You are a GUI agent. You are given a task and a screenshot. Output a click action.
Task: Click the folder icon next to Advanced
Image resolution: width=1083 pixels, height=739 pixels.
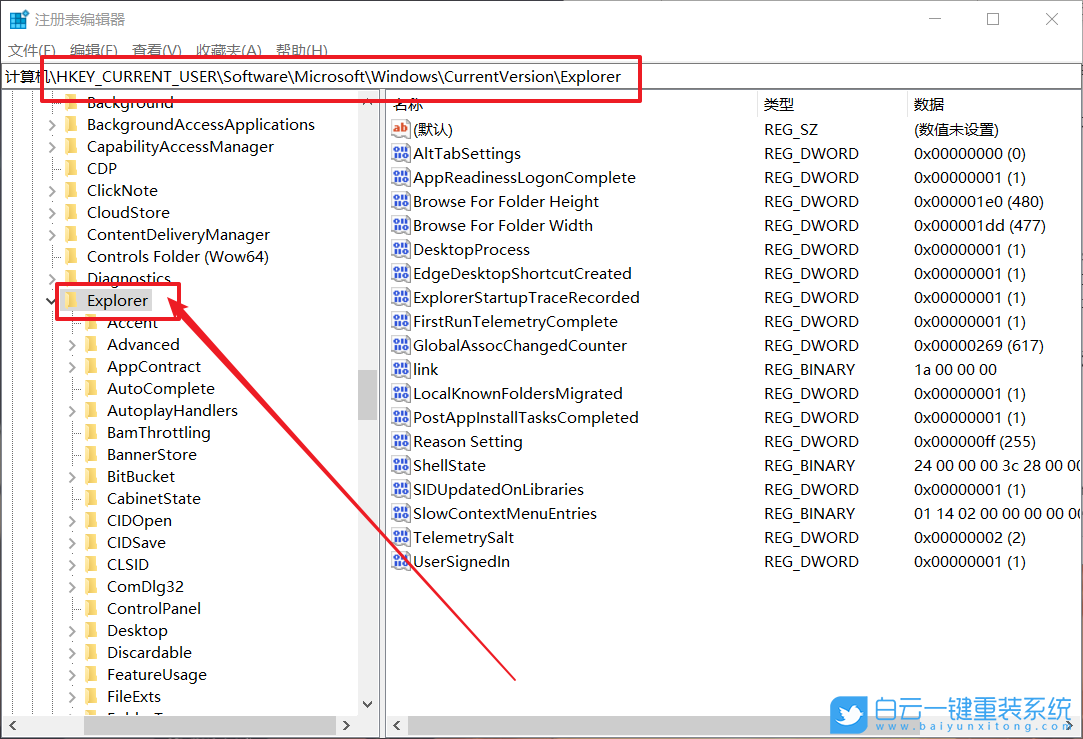(92, 344)
